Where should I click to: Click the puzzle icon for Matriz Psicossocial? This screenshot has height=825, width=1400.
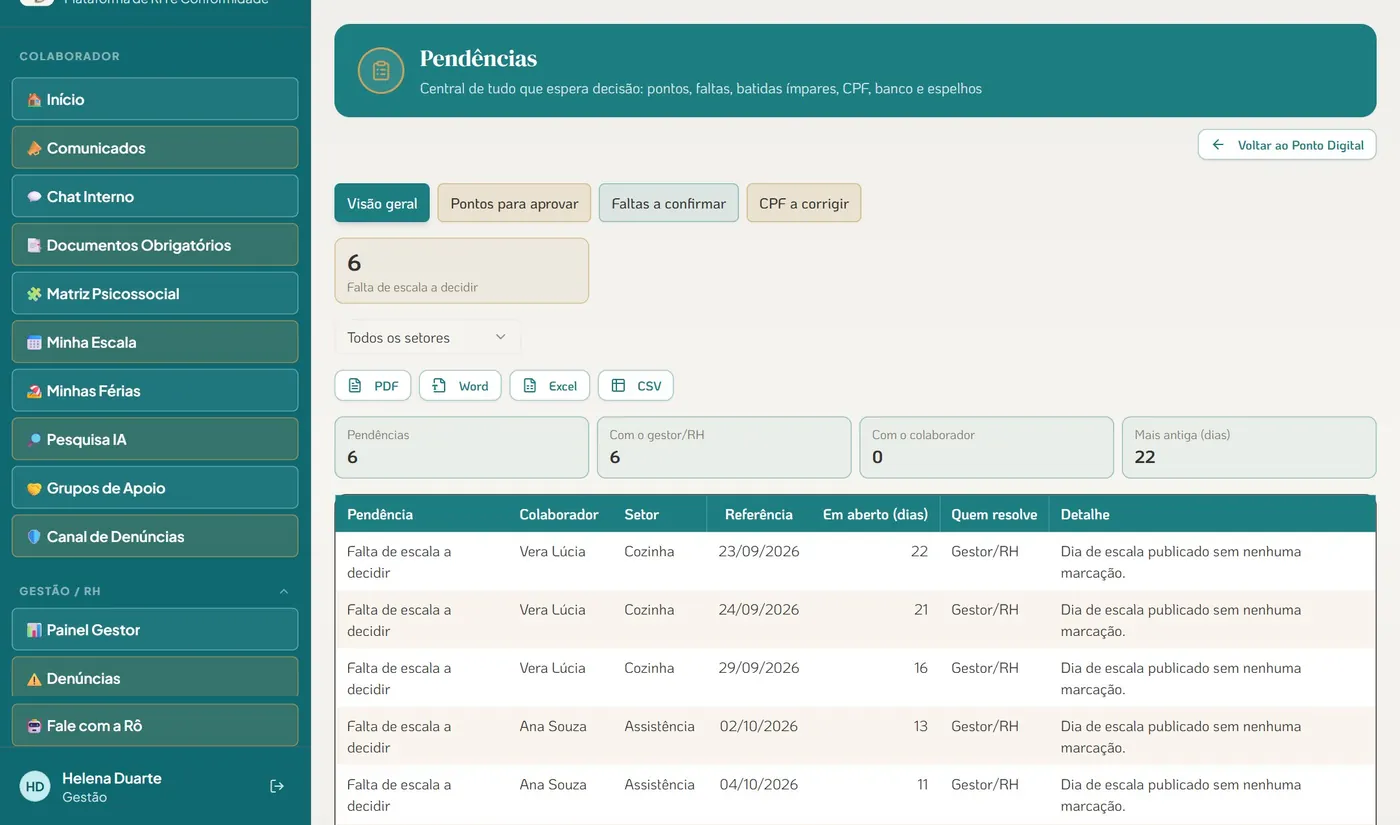34,294
